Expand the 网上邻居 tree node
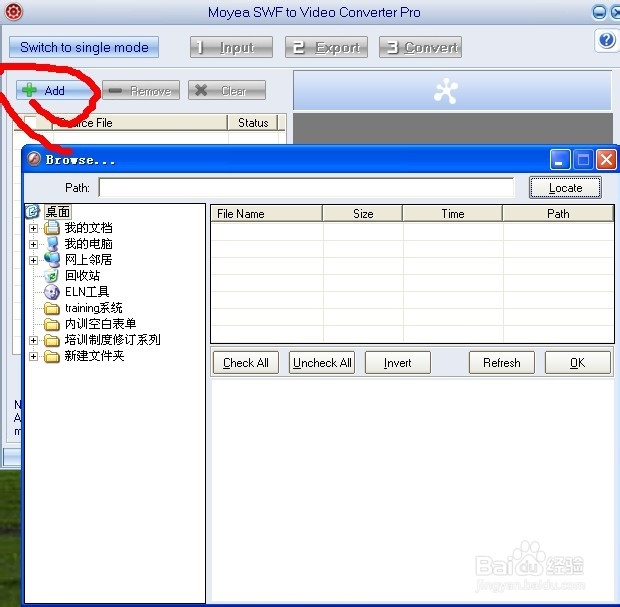 click(x=34, y=260)
